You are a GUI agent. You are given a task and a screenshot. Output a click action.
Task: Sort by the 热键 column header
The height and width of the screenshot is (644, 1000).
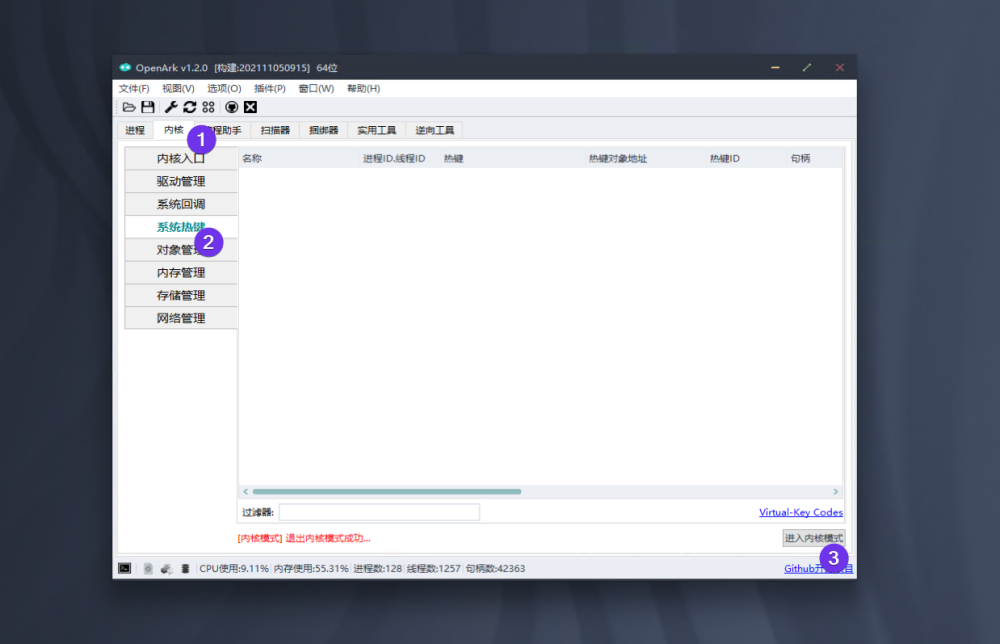(513, 158)
